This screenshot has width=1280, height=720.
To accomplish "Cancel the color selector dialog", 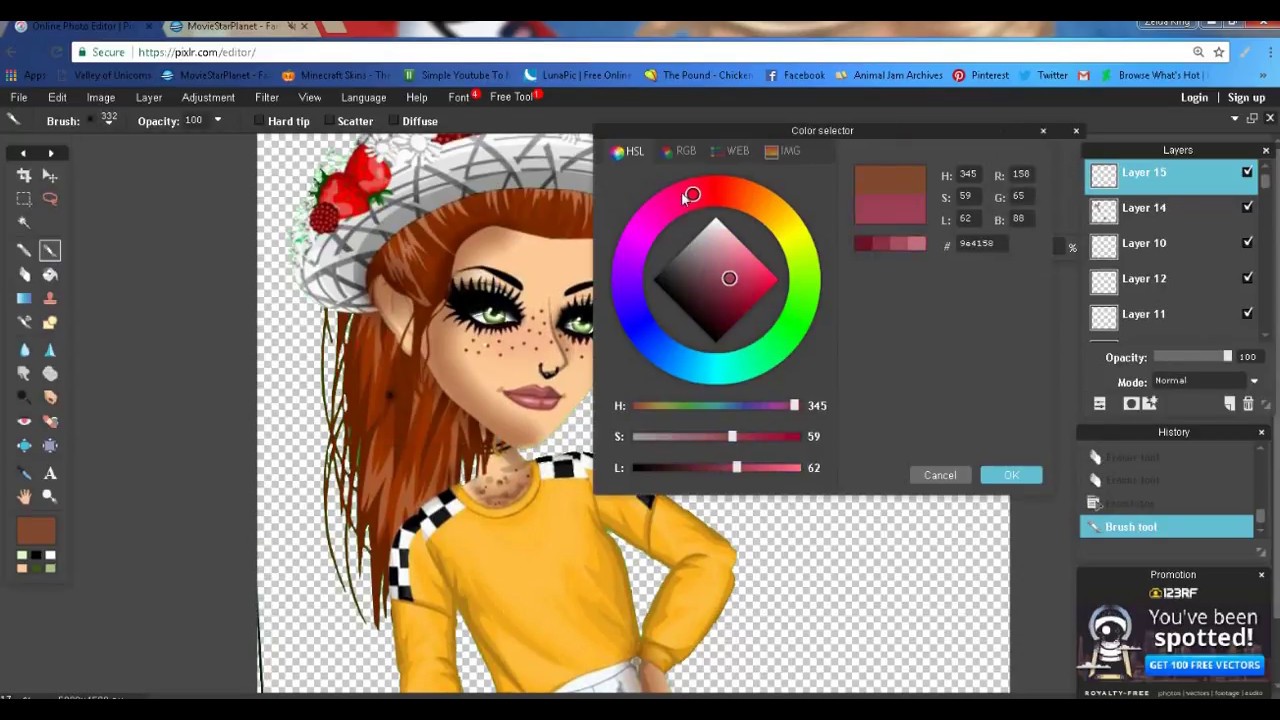I will (940, 475).
